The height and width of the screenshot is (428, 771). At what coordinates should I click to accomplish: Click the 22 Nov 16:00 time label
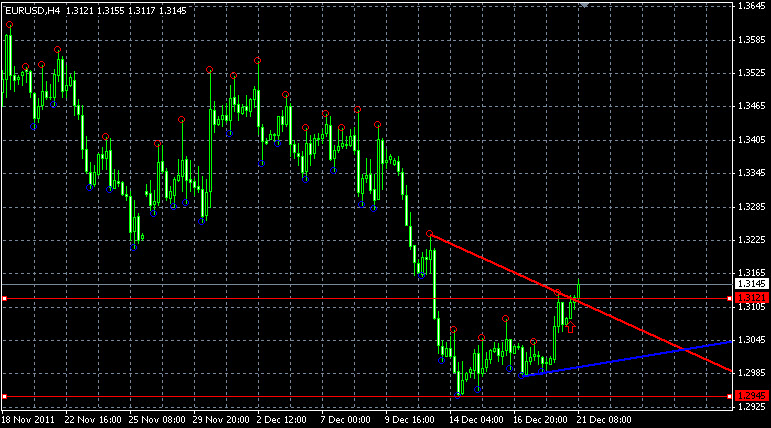tap(93, 420)
